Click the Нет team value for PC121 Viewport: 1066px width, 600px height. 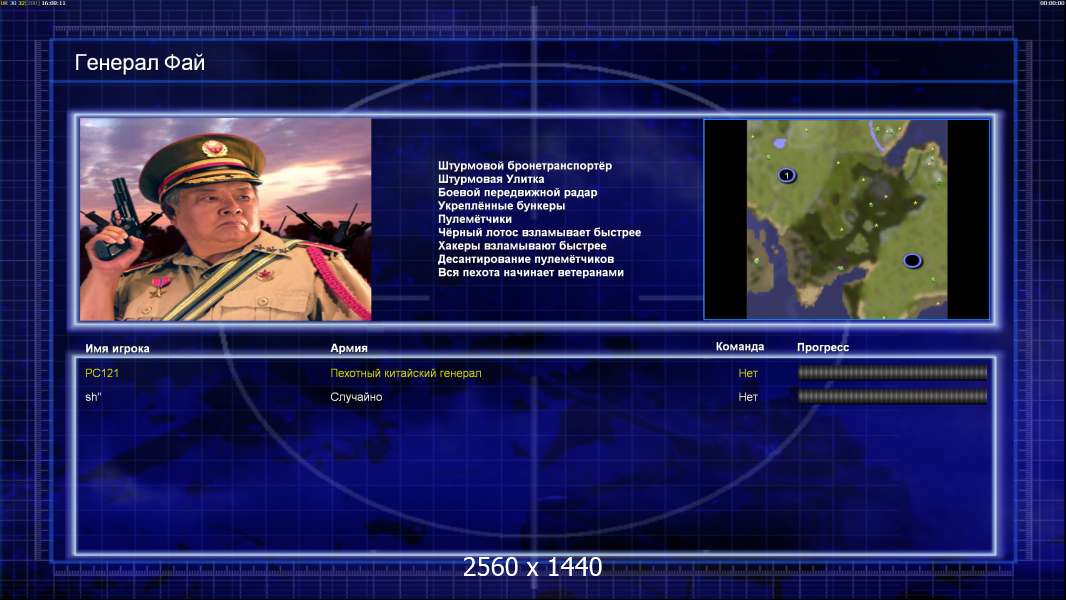tap(748, 373)
